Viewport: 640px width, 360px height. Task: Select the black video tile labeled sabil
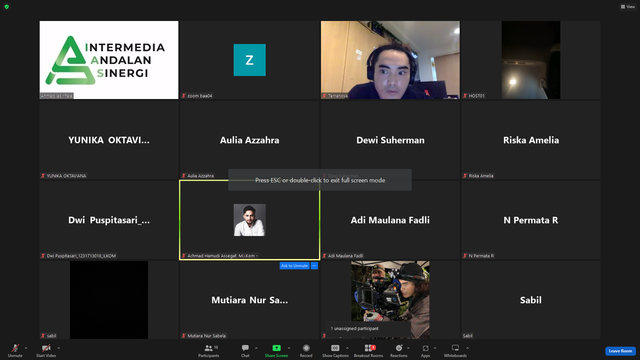(109, 300)
